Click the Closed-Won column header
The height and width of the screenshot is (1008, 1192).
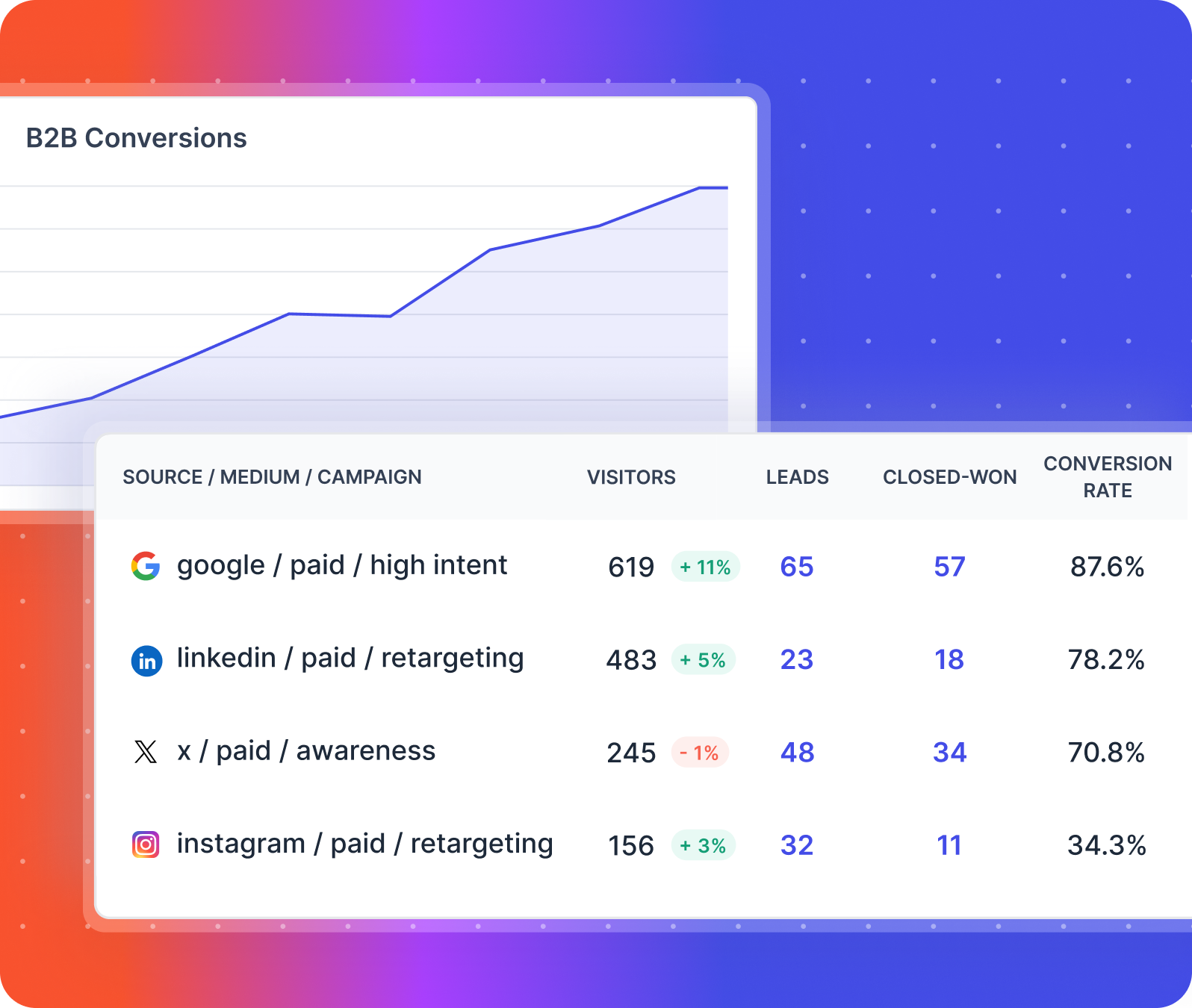pyautogui.click(x=949, y=477)
